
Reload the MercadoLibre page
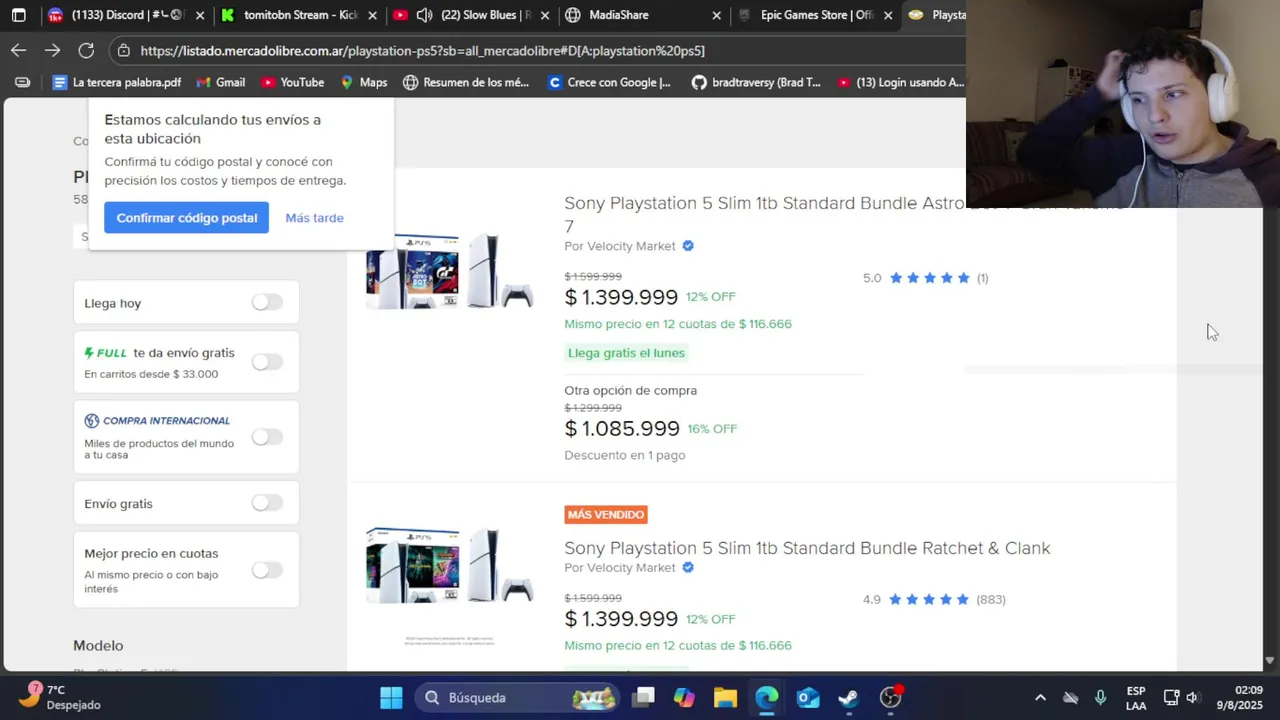point(86,50)
